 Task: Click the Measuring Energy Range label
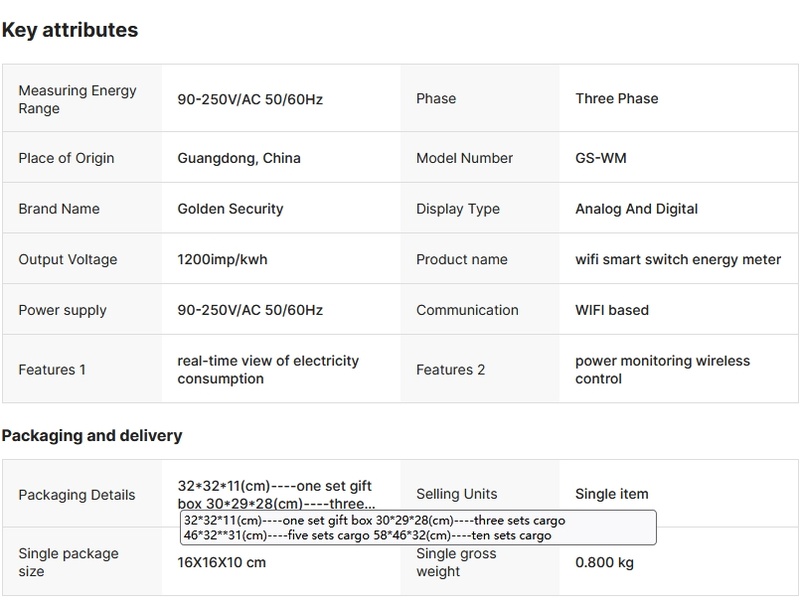(x=77, y=99)
